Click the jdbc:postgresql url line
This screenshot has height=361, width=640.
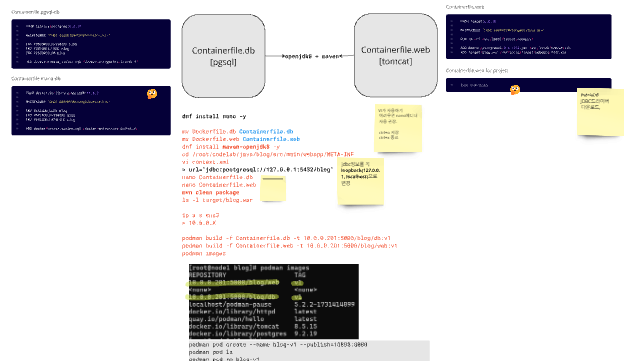tap(258, 169)
